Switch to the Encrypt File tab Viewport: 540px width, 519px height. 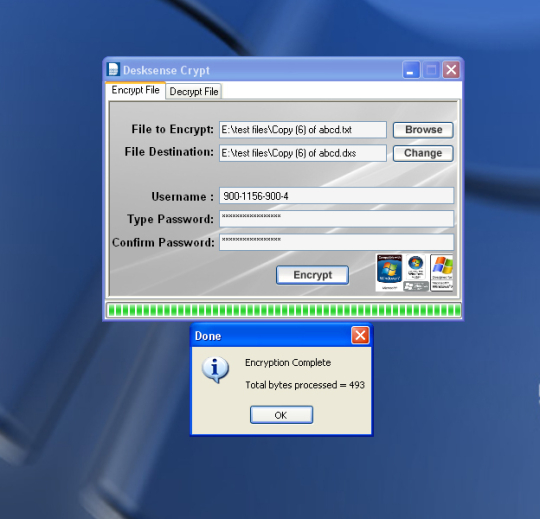tap(135, 90)
